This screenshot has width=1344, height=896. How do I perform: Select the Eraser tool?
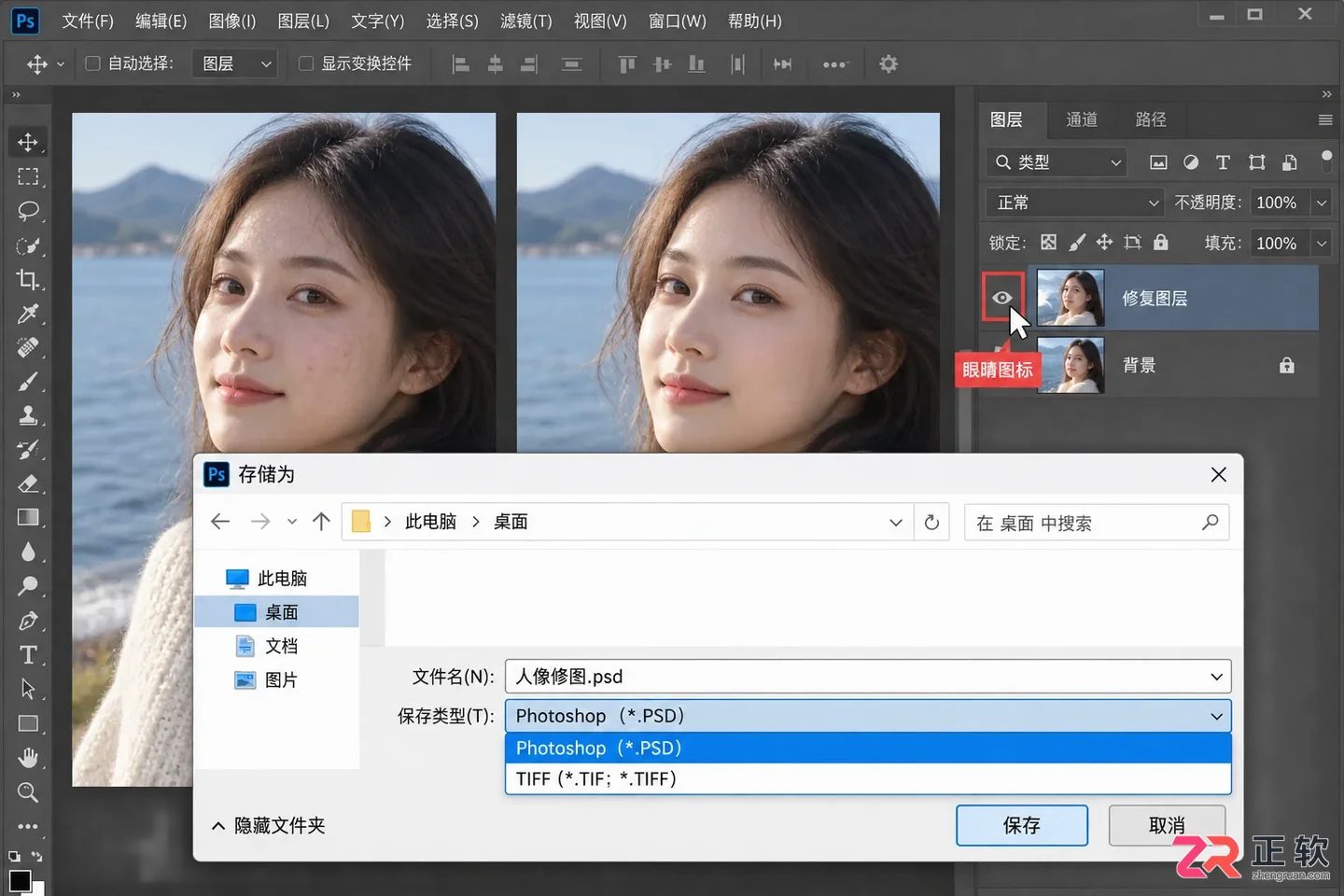(x=28, y=483)
